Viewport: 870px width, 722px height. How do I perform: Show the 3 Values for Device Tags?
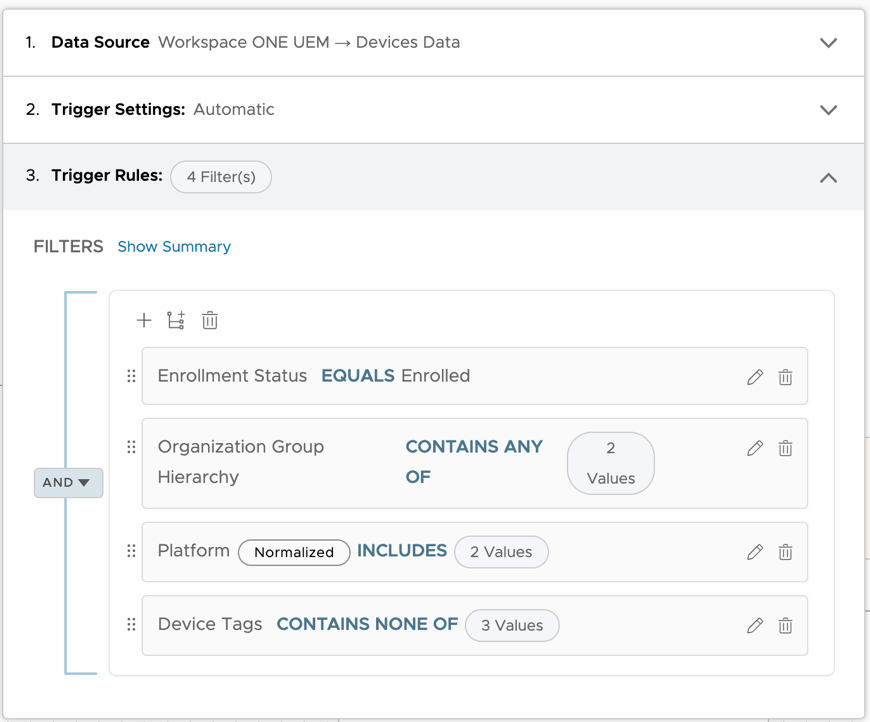point(512,626)
